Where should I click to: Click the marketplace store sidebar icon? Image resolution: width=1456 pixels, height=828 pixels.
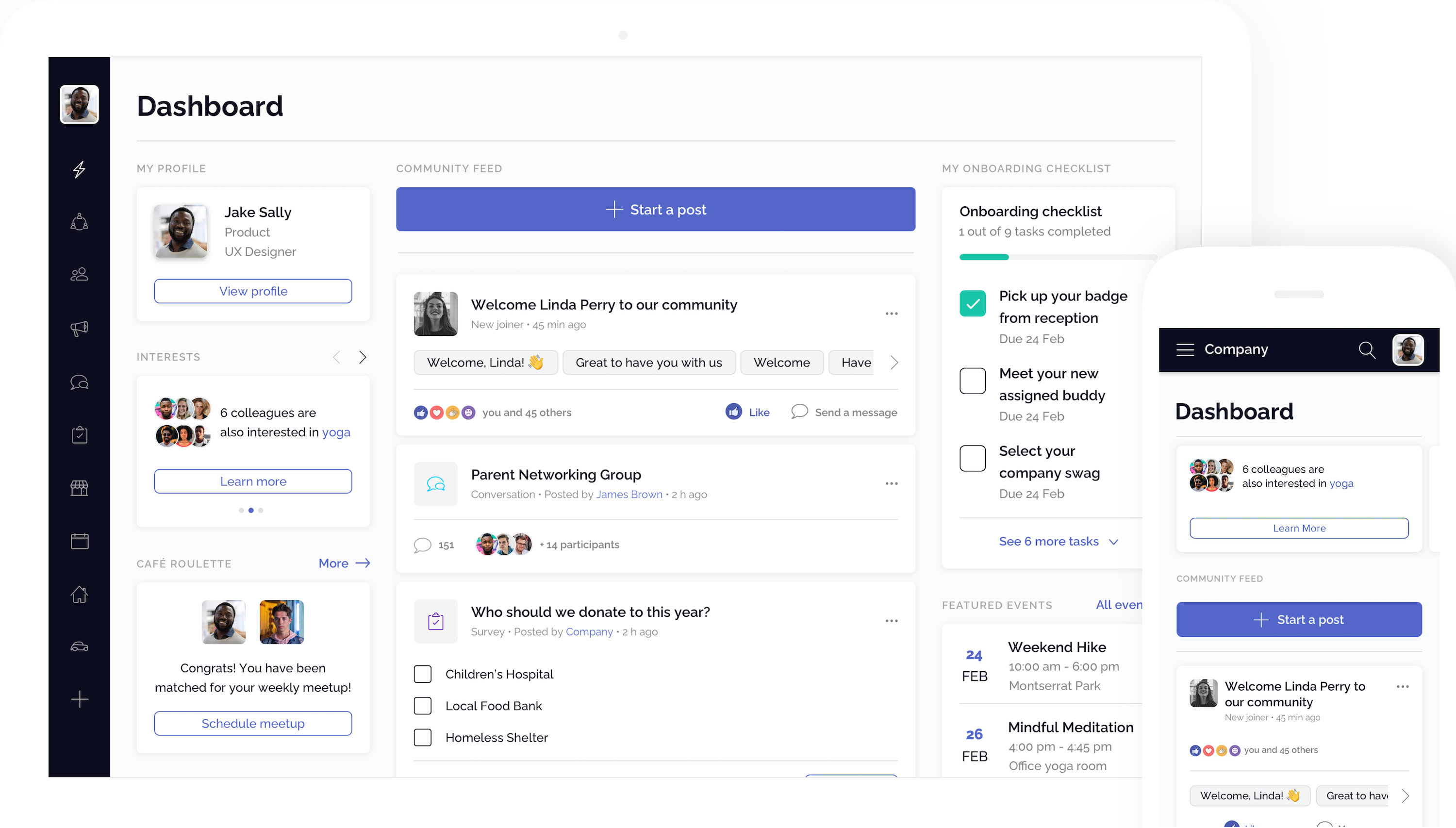click(x=79, y=488)
